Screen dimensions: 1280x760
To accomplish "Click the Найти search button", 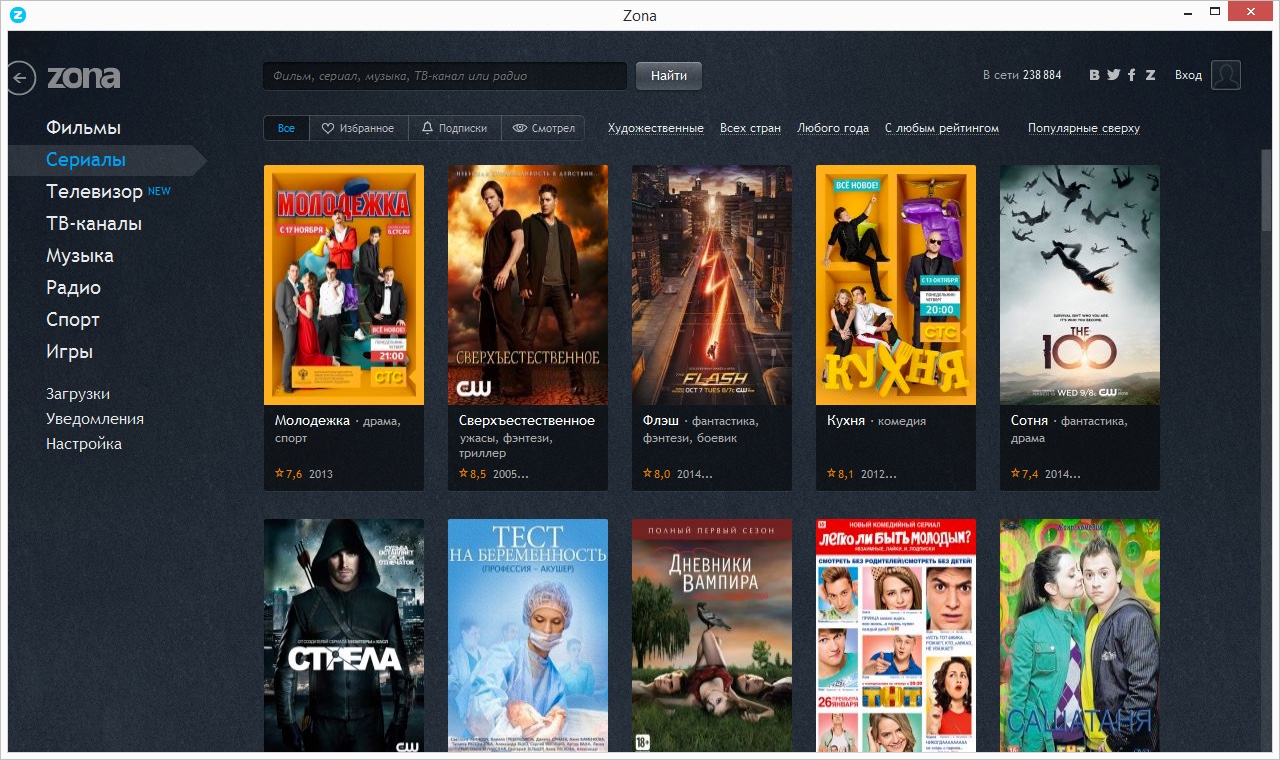I will coord(669,76).
